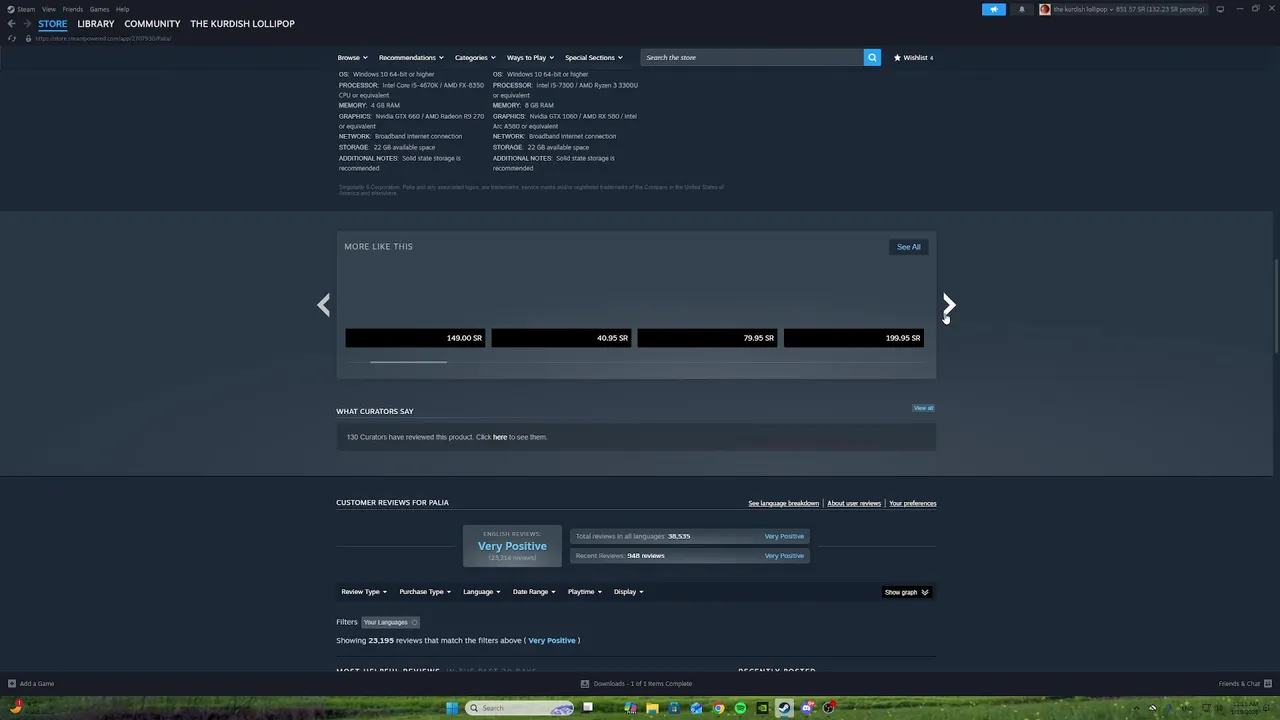
Task: Open the Display filter dropdown
Action: [x=629, y=592]
